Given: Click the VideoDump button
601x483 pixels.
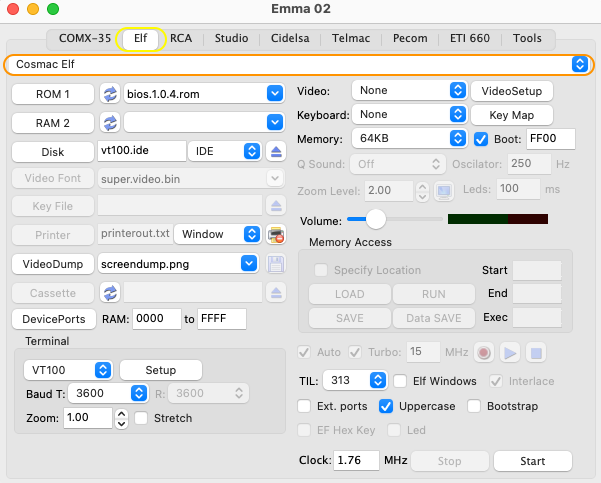Looking at the screenshot, I should coord(53,264).
